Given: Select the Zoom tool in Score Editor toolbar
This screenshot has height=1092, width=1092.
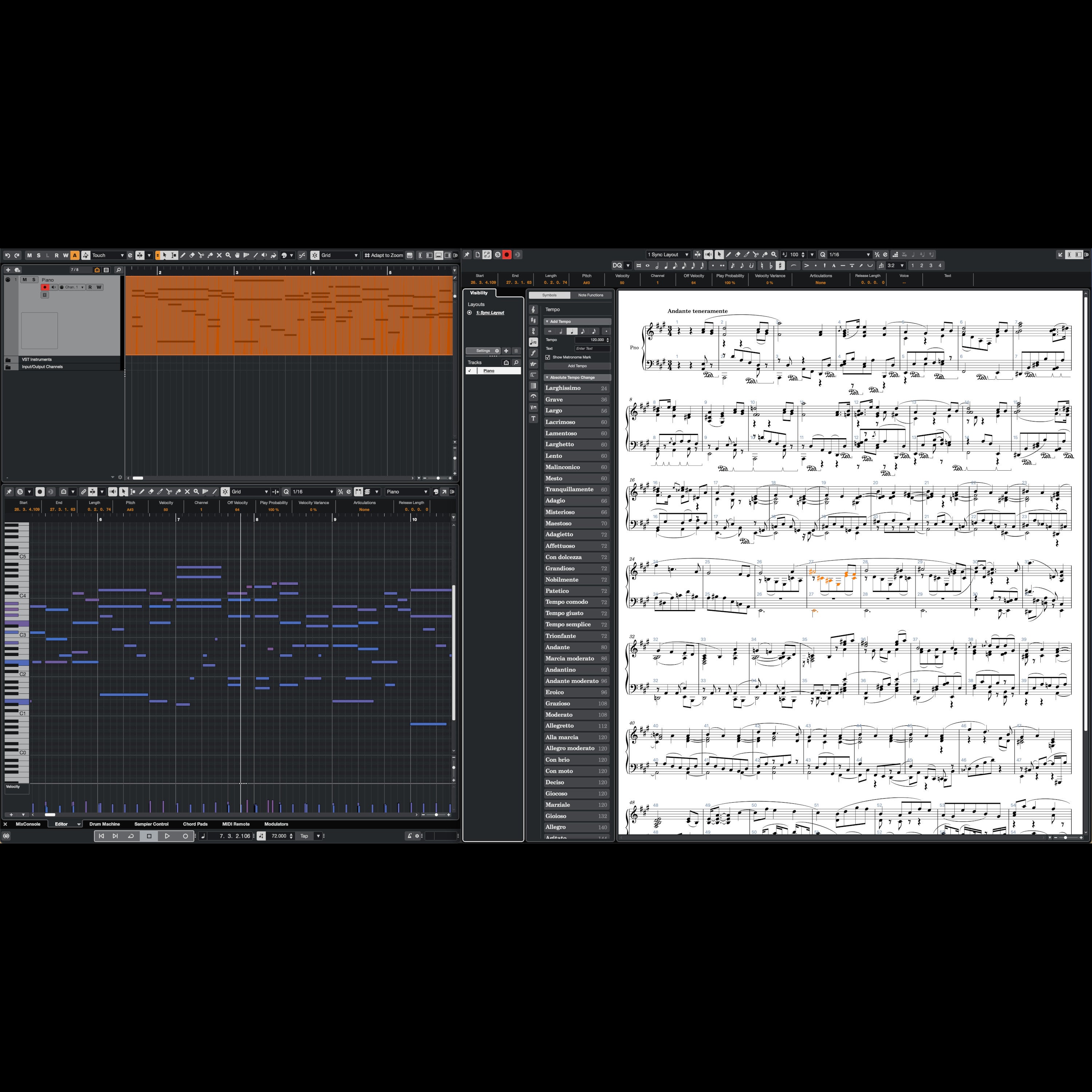Looking at the screenshot, I should [774, 254].
